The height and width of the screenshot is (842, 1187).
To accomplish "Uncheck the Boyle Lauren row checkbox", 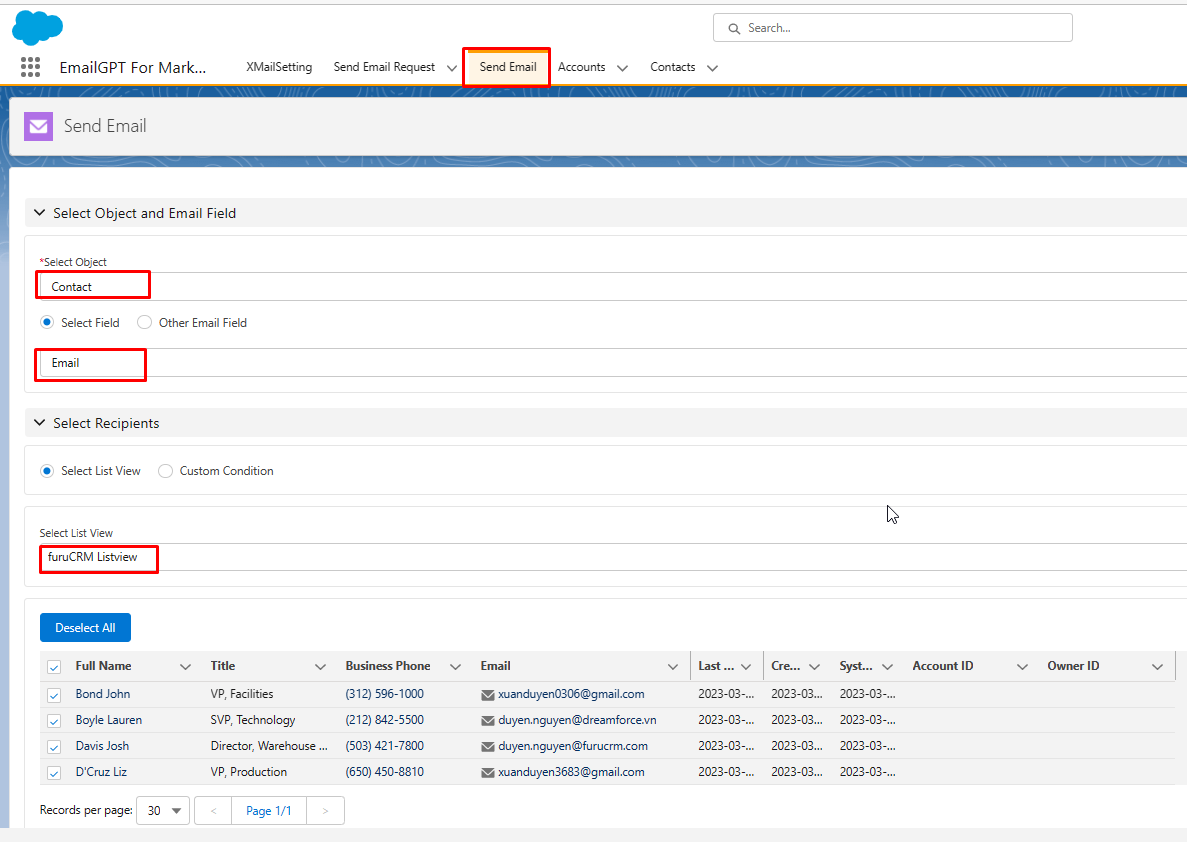I will tap(54, 721).
